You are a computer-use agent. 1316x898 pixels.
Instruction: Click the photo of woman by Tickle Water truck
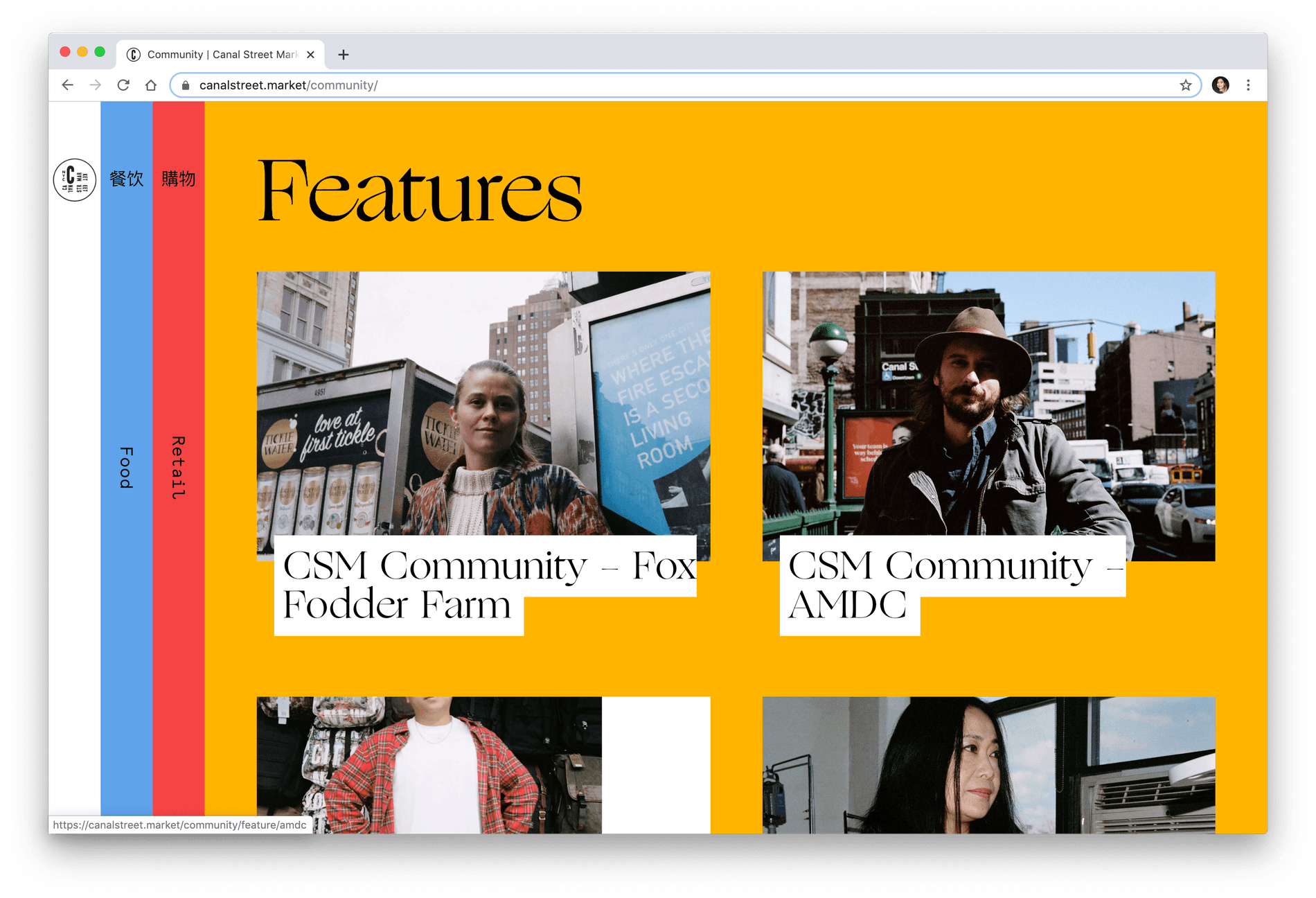[483, 402]
